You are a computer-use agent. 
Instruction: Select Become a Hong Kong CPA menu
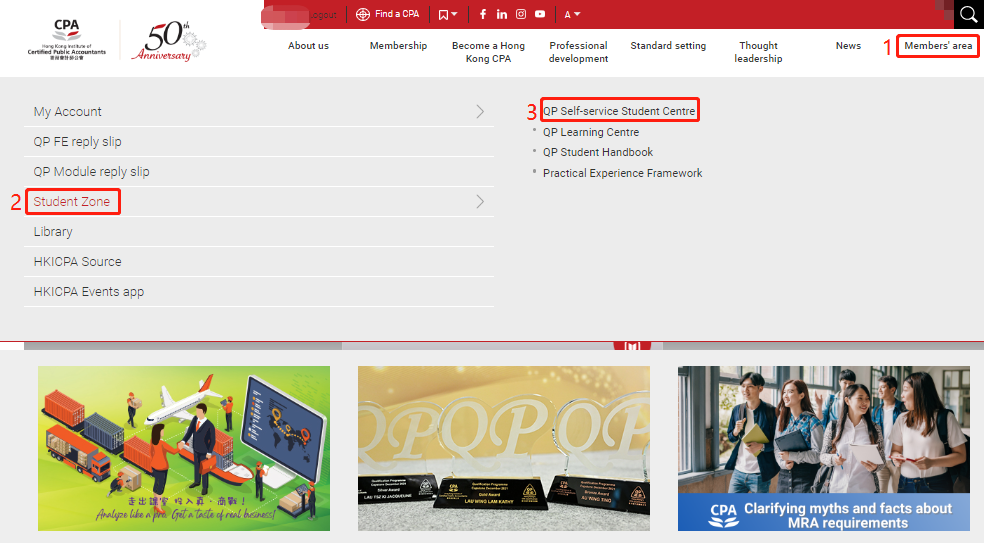coord(488,52)
